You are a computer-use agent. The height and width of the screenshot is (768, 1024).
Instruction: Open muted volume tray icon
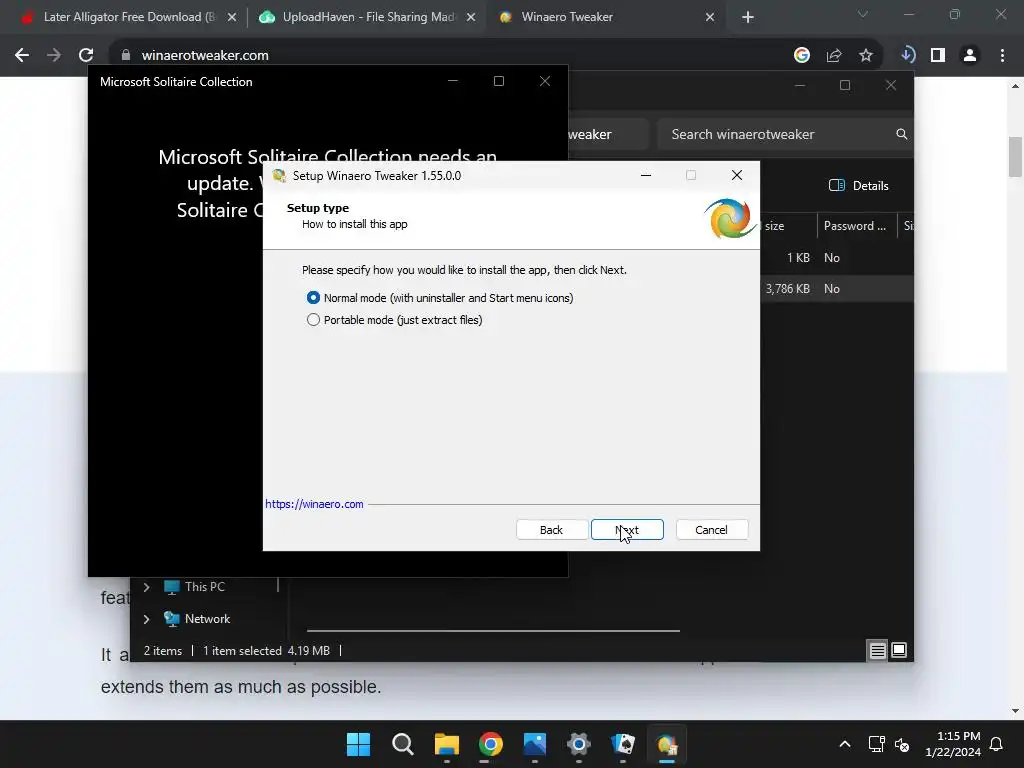[902, 744]
